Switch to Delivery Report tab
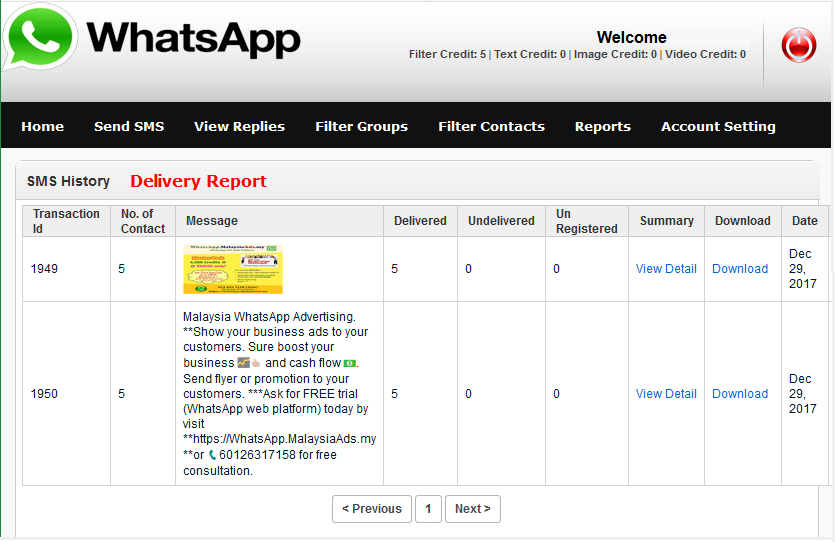This screenshot has height=542, width=837. [x=199, y=182]
